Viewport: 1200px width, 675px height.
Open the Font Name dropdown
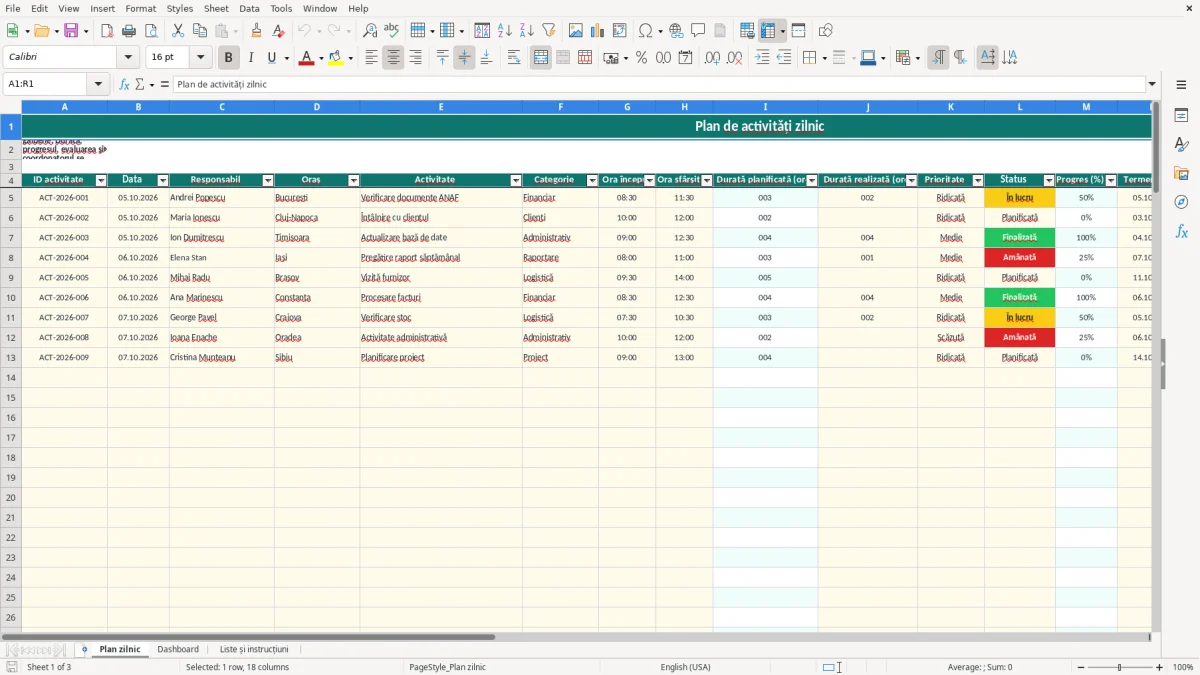pyautogui.click(x=128, y=58)
